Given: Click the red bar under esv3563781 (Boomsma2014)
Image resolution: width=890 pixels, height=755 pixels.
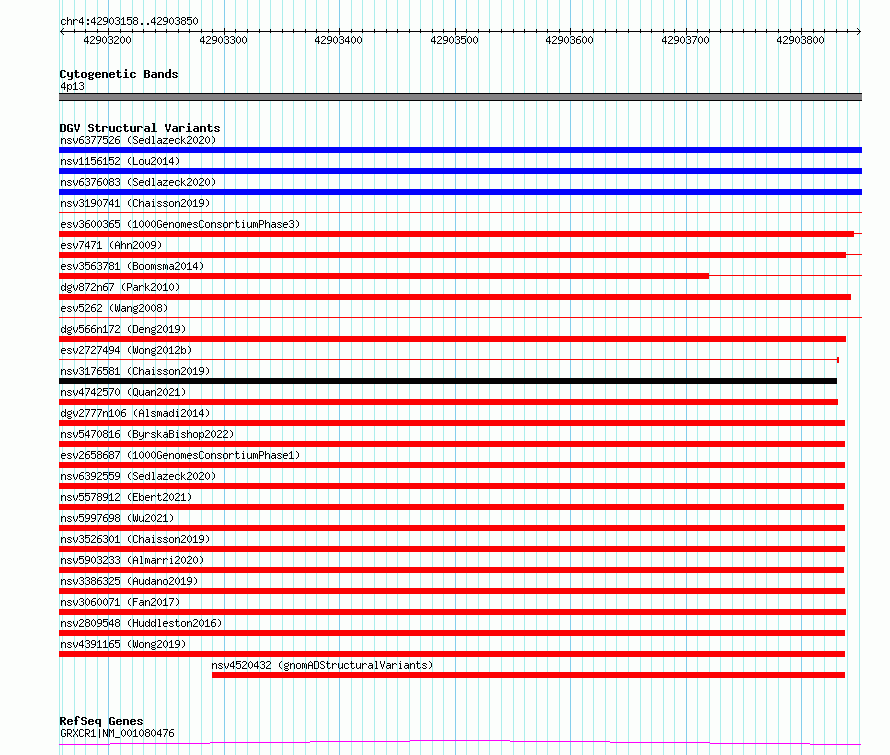Looking at the screenshot, I should point(384,276).
